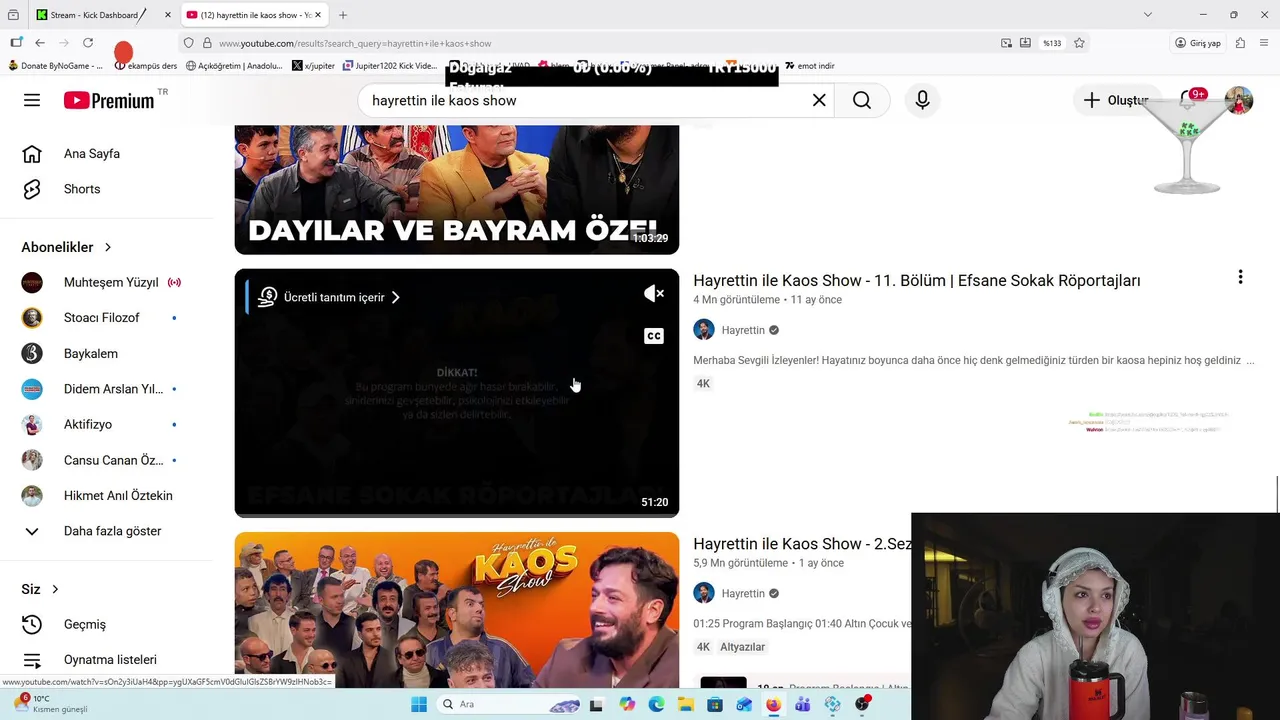Open the list all tabs dropdown

pos(1148,15)
